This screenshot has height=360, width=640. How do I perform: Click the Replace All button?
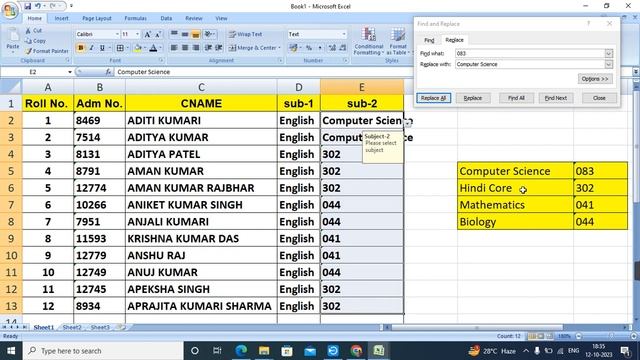pos(433,98)
